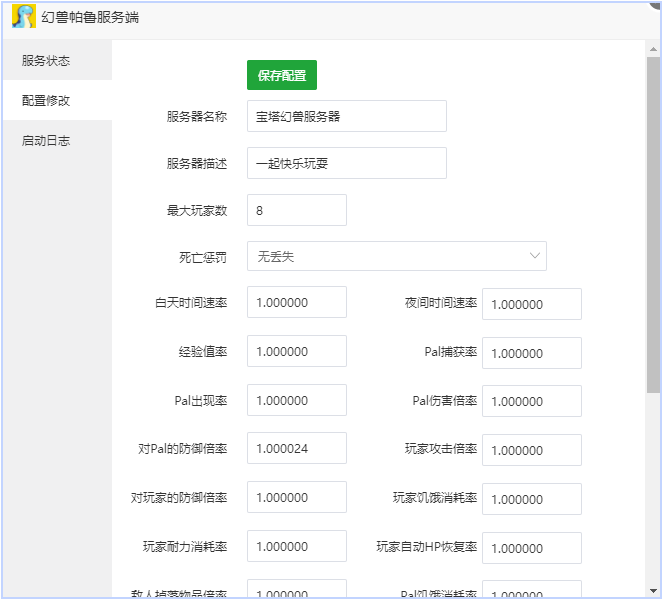Click the 幻兽帕鲁服务端 title text
Screen dimensions: 662x604
[x=90, y=17]
